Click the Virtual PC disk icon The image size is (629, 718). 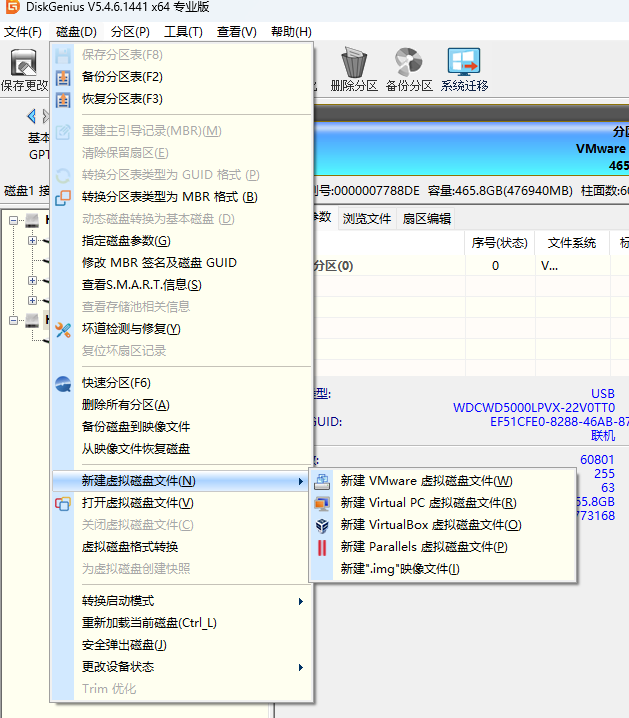click(x=323, y=503)
